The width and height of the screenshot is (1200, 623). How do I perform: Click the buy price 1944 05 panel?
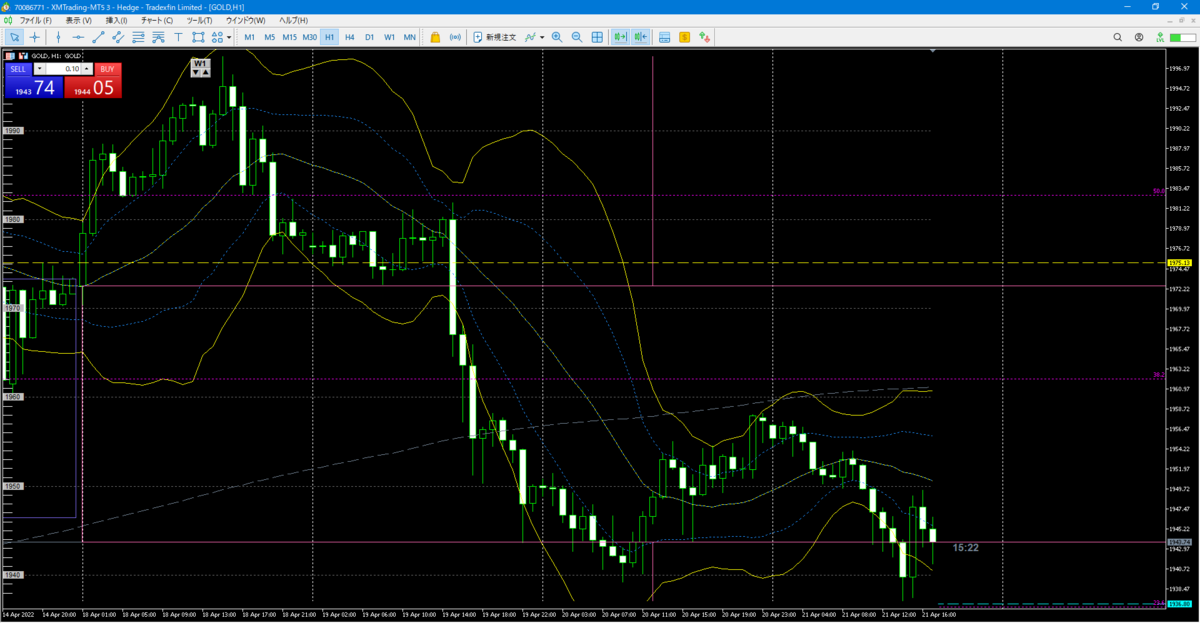click(x=94, y=88)
